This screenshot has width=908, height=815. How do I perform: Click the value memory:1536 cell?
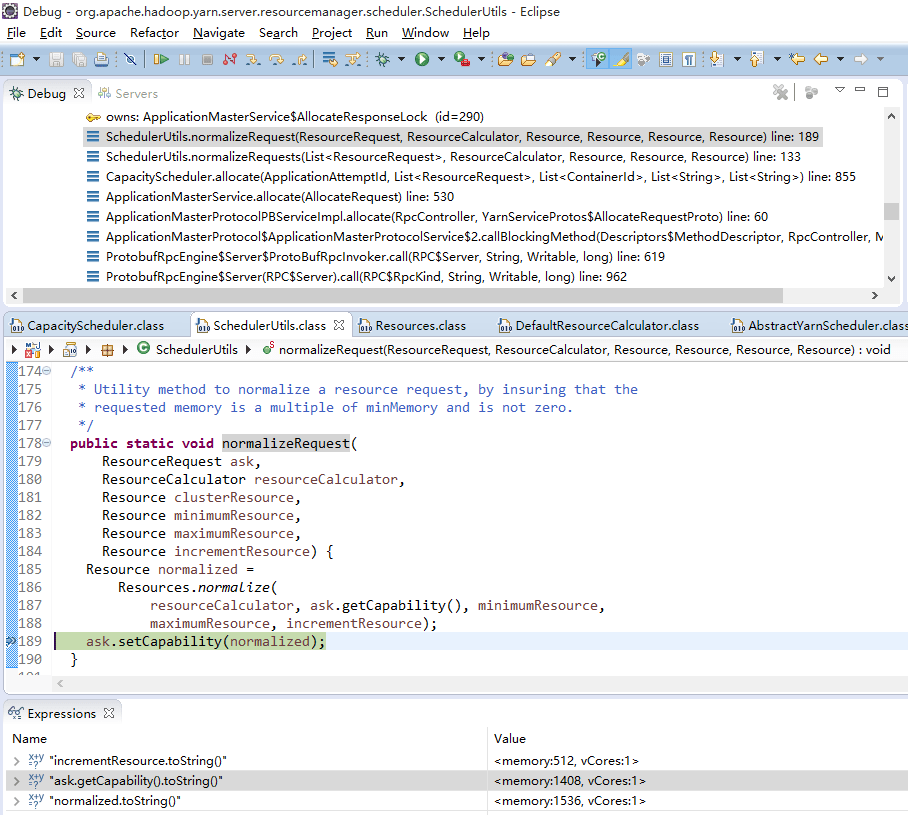coord(570,801)
